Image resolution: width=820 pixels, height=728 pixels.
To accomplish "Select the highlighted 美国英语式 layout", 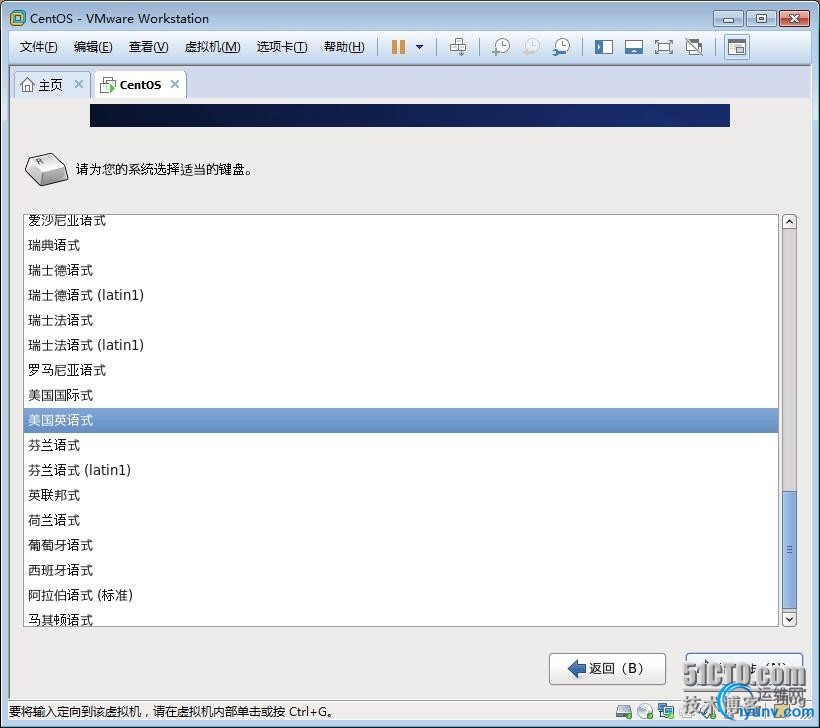I will (x=401, y=420).
